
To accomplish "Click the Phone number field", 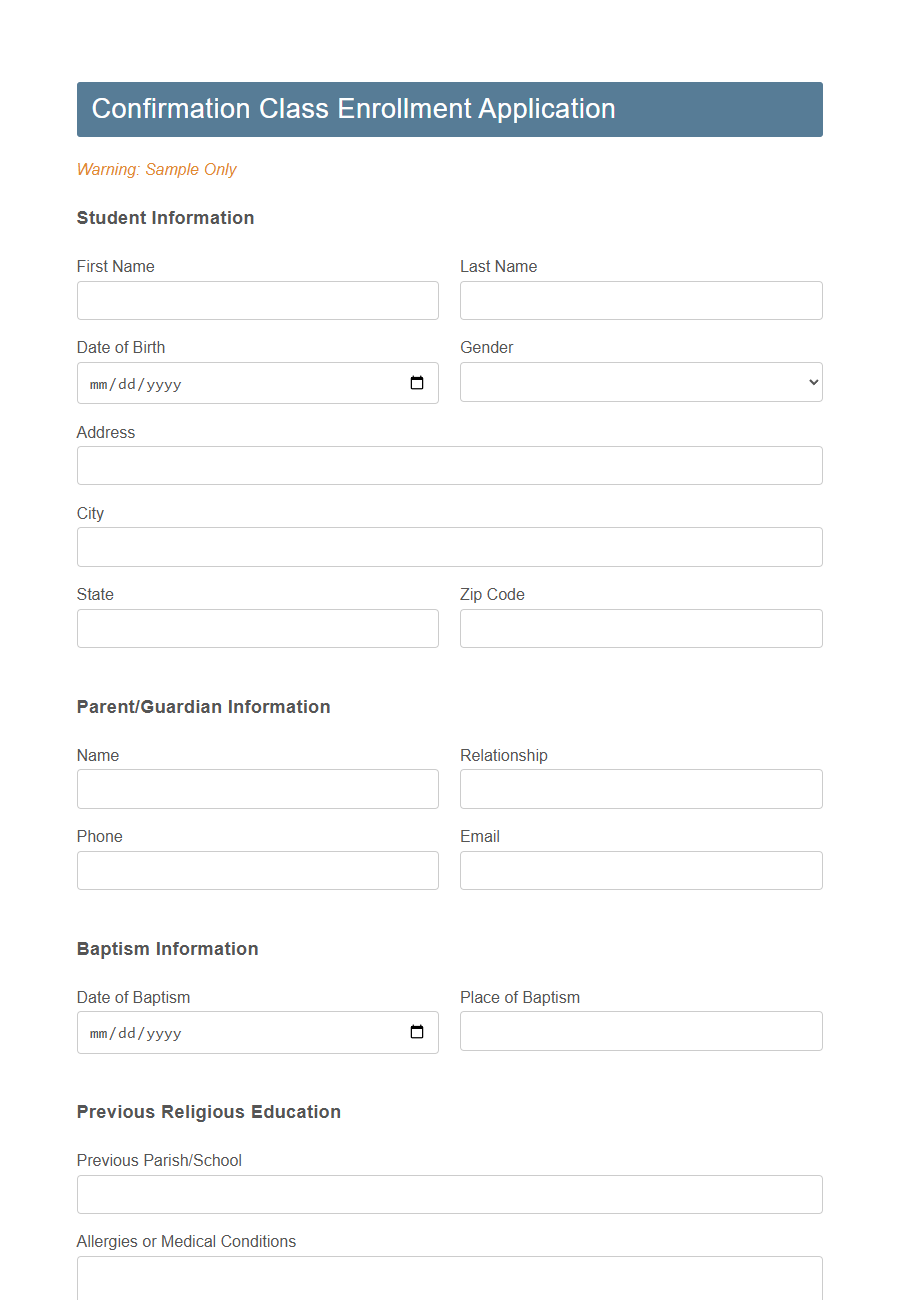I will pos(257,870).
